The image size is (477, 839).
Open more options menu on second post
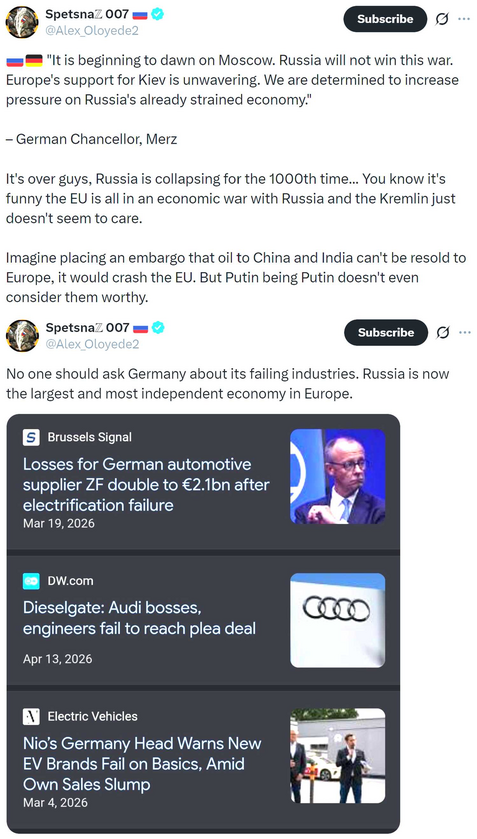tap(464, 333)
